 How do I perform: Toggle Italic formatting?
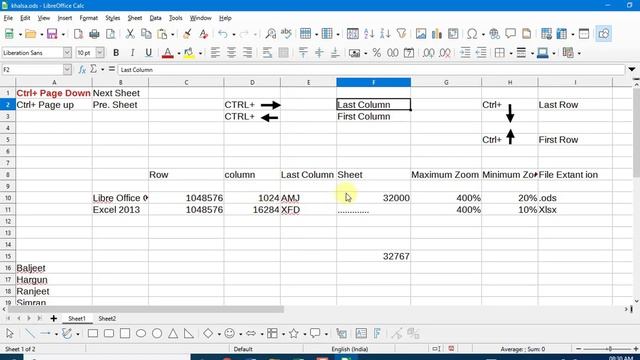click(132, 53)
